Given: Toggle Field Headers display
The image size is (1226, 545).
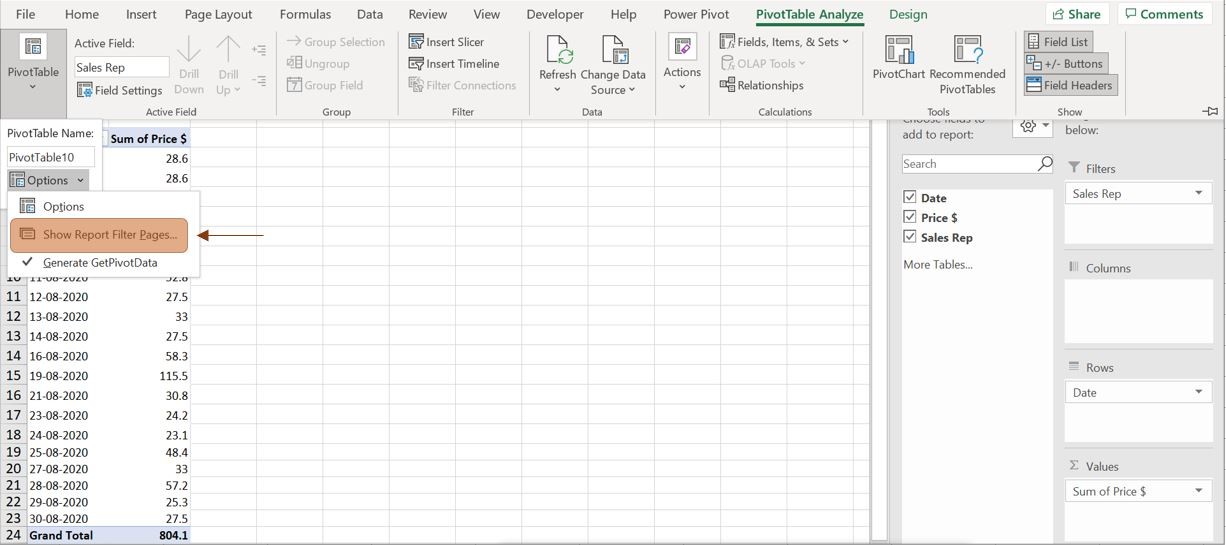Looking at the screenshot, I should [x=1069, y=85].
